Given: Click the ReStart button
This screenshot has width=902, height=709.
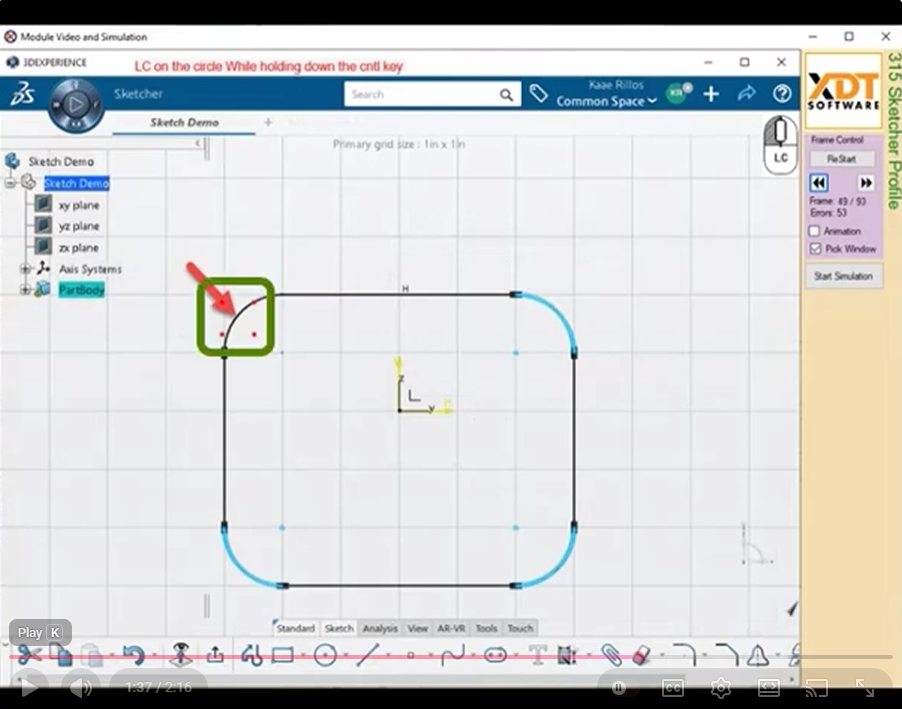Looking at the screenshot, I should (x=842, y=159).
